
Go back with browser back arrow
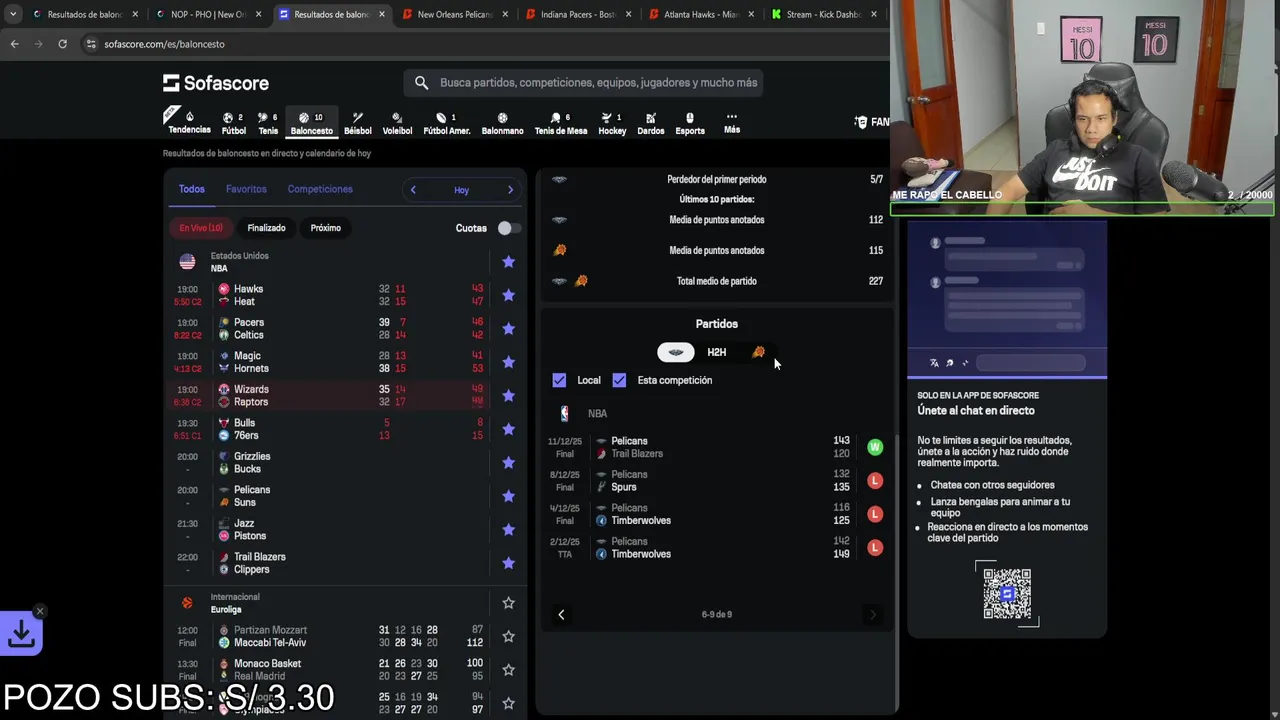[x=14, y=44]
